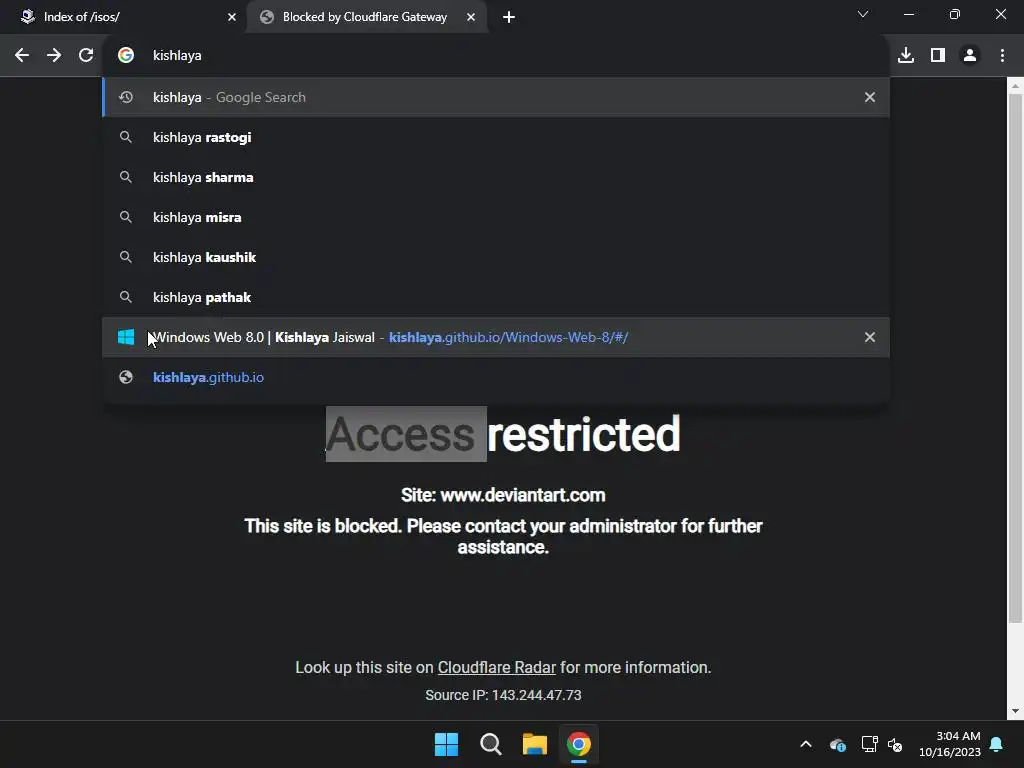This screenshot has height=768, width=1024.
Task: Open the network tray icon
Action: coord(869,744)
